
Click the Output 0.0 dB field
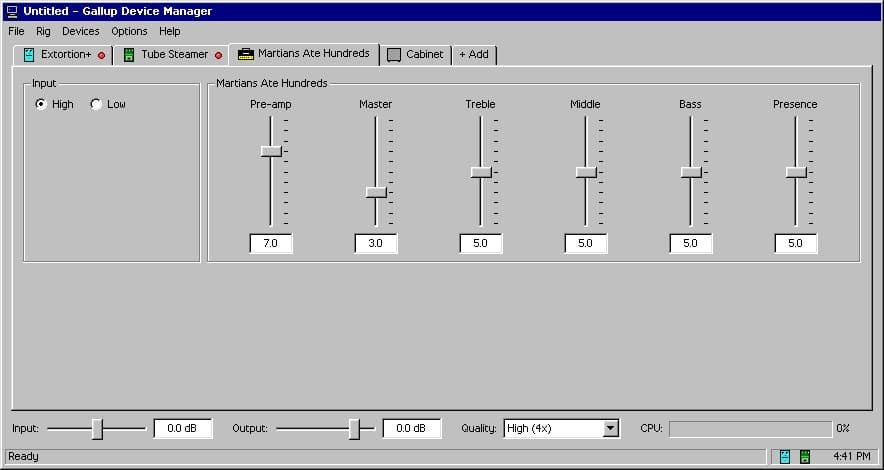412,428
